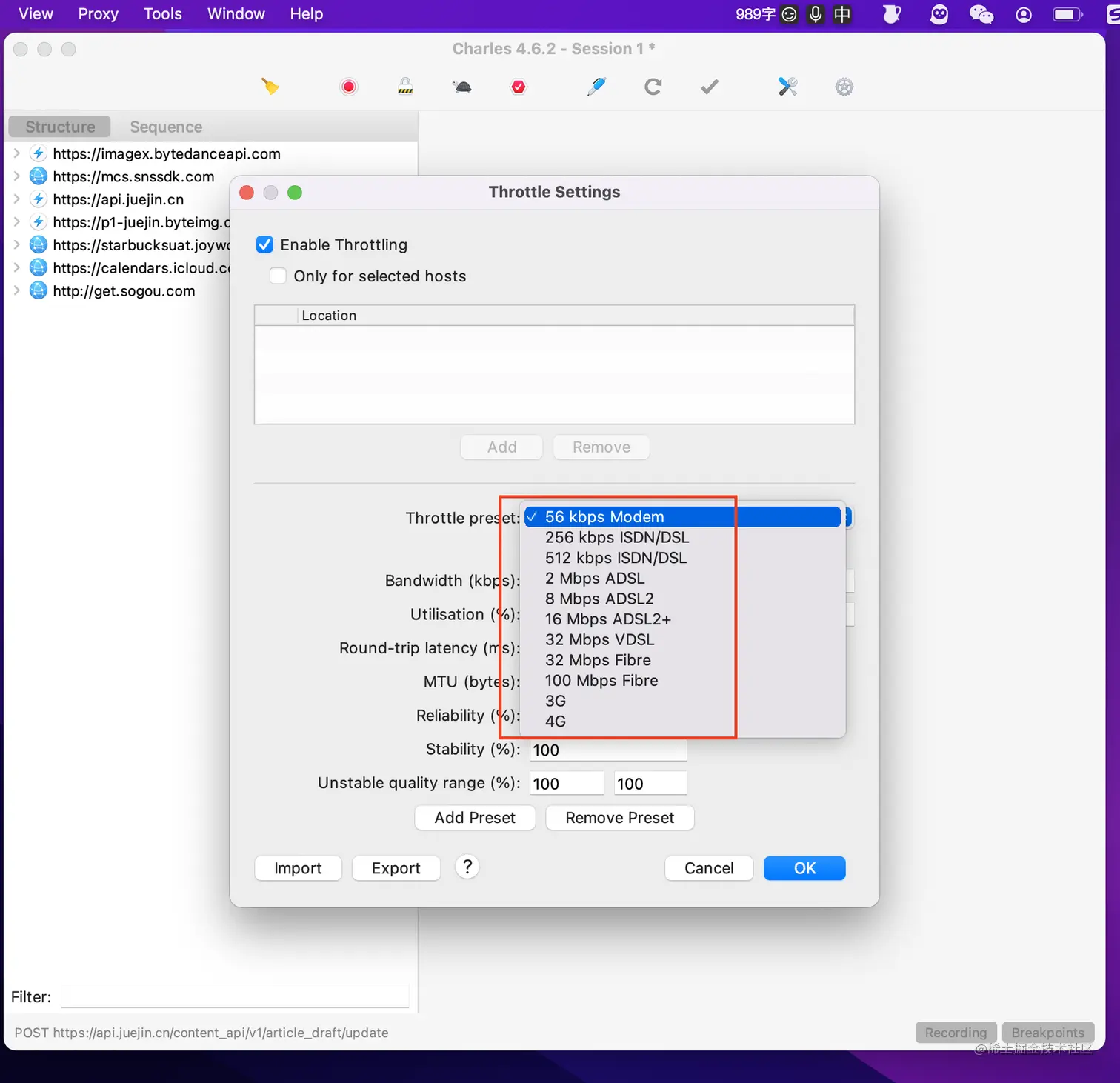Screen dimensions: 1120x1083
Task: Expand the starbucksuat host node
Action: coord(16,244)
